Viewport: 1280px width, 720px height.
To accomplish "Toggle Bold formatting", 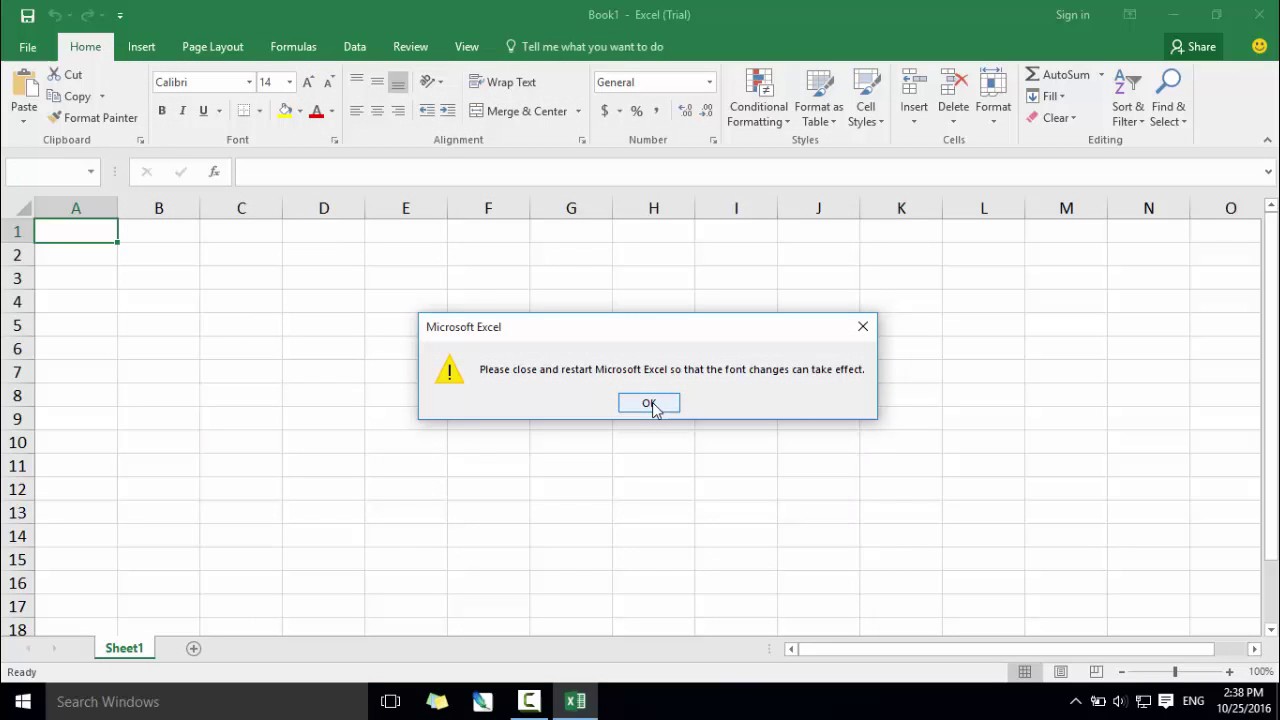I will pyautogui.click(x=161, y=111).
